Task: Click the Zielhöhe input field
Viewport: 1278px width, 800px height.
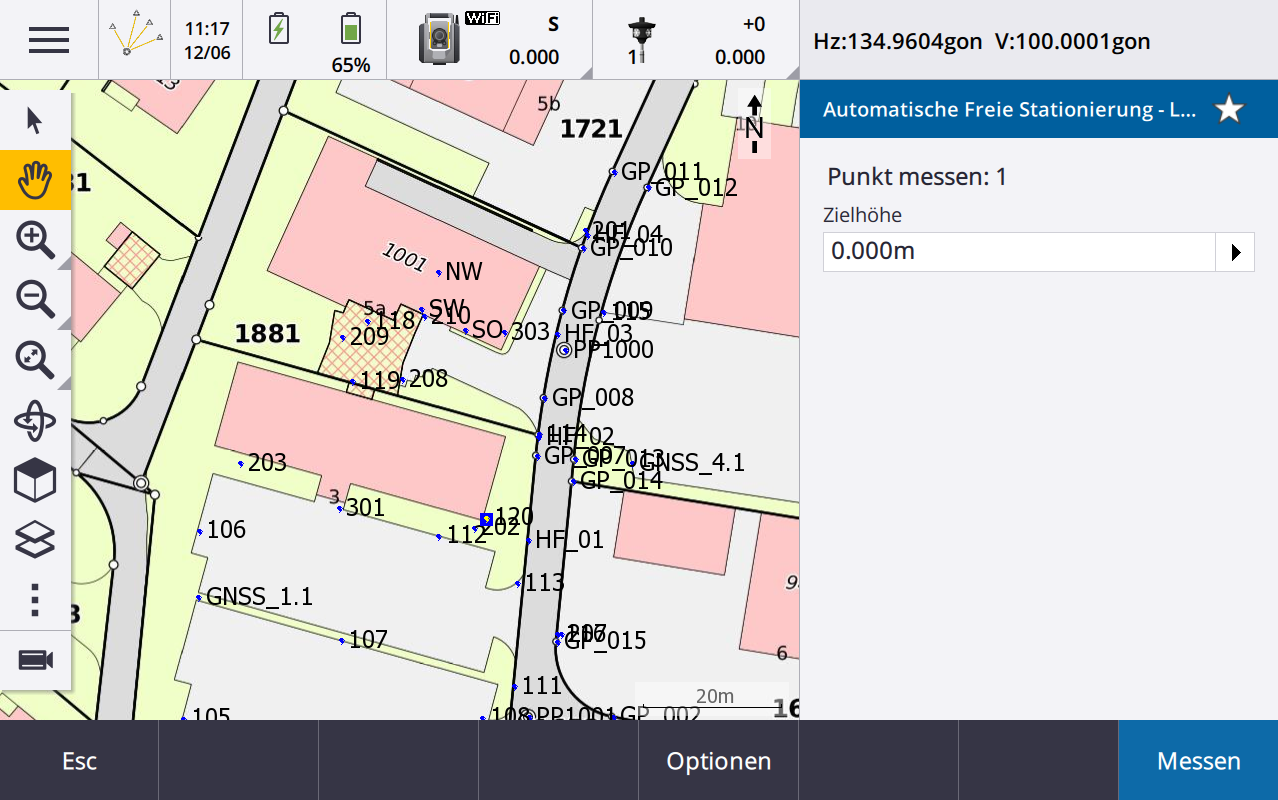Action: coord(1018,252)
